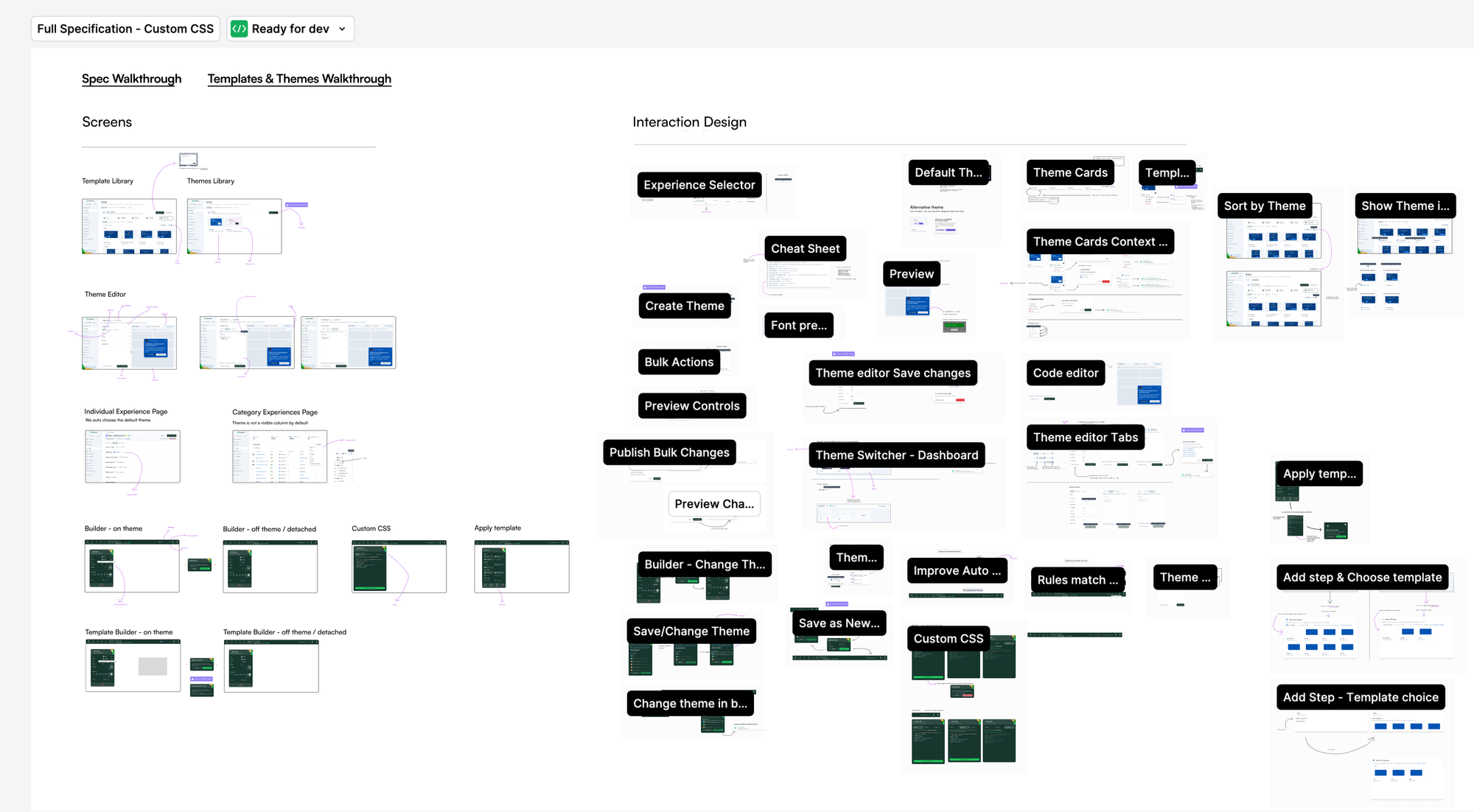Select the Full Specification - Custom CSS title

(x=125, y=29)
